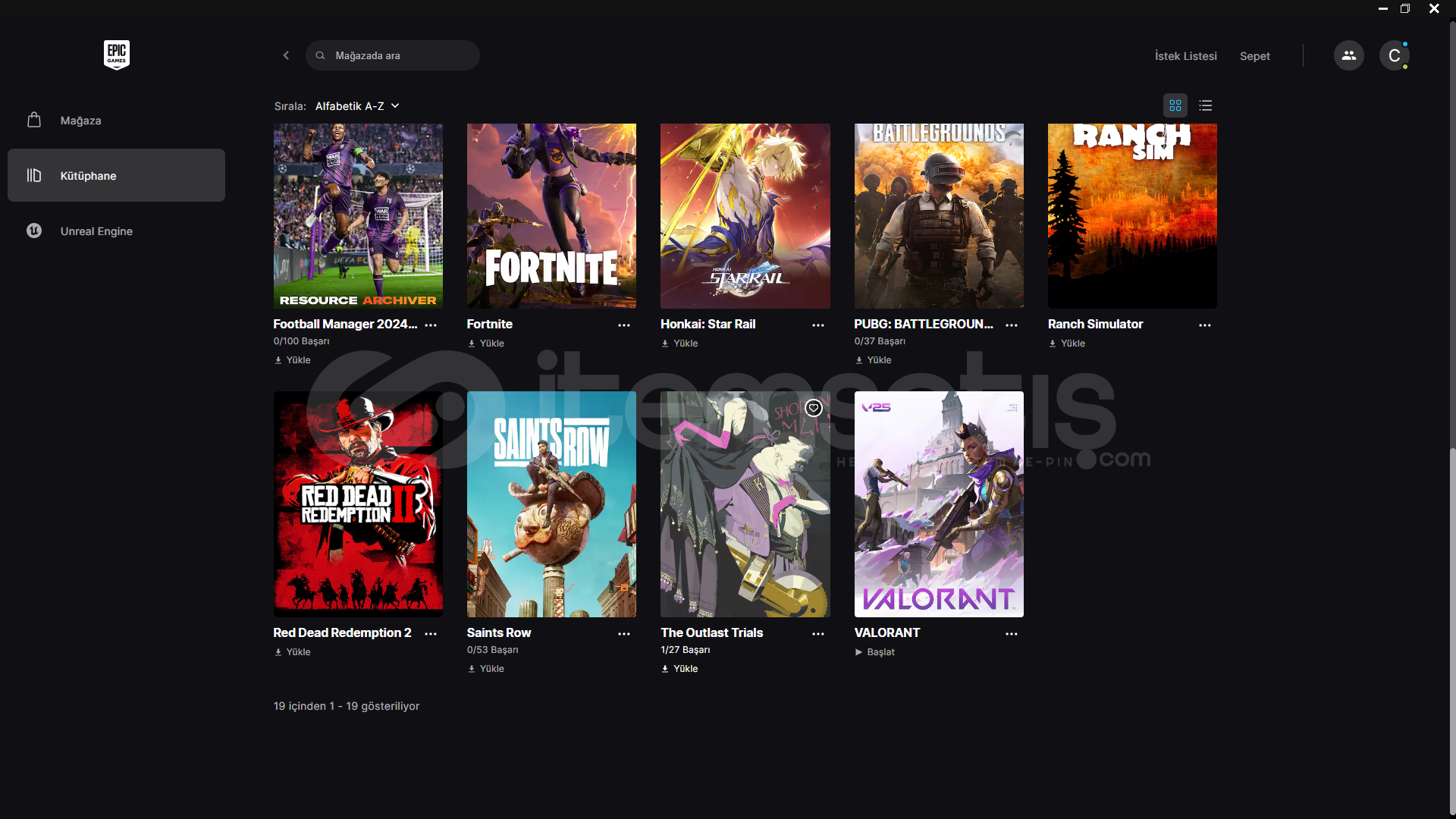Open Ranch Simulator cover
The height and width of the screenshot is (819, 1456).
tap(1132, 216)
